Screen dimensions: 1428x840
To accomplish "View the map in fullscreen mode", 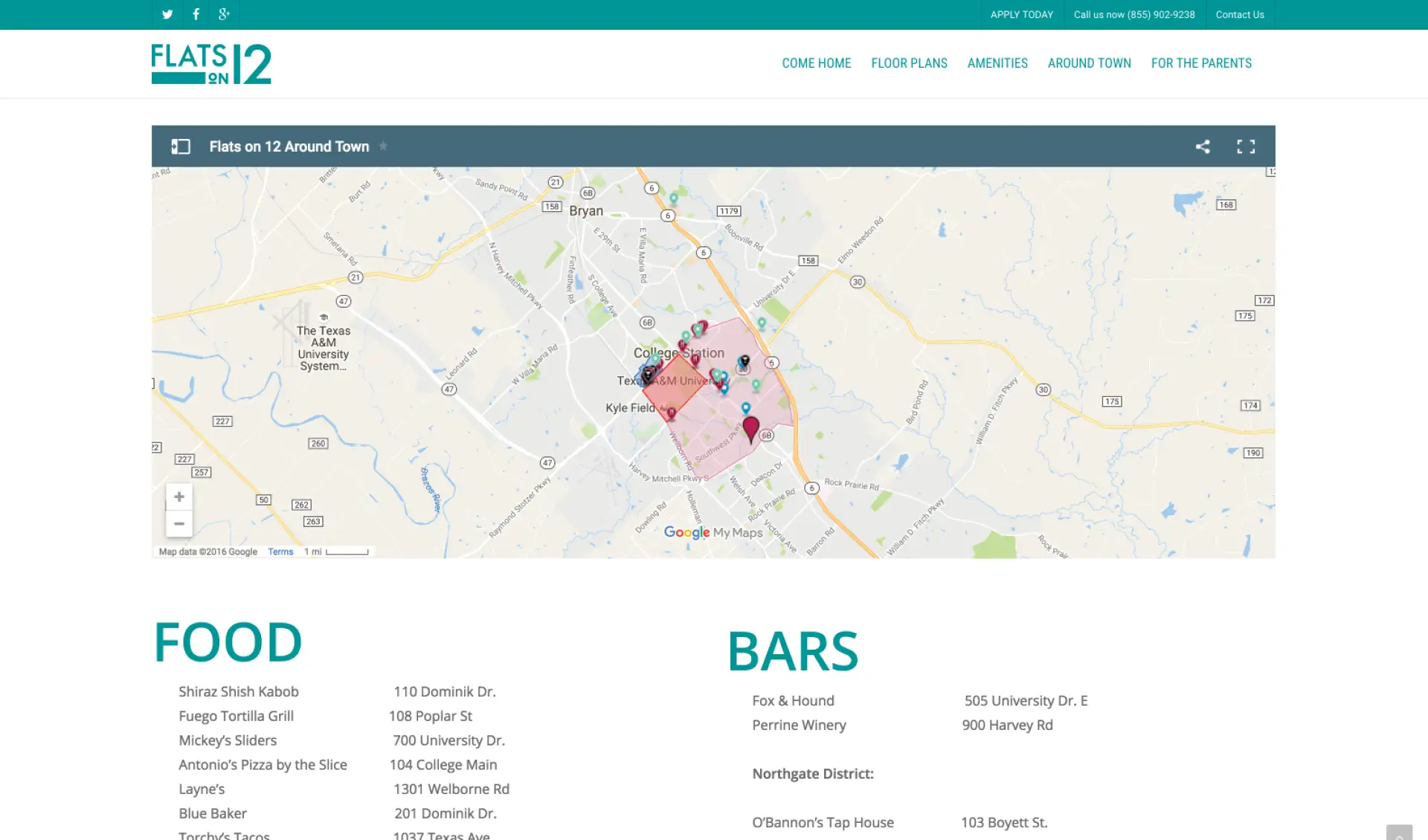I will (1246, 146).
